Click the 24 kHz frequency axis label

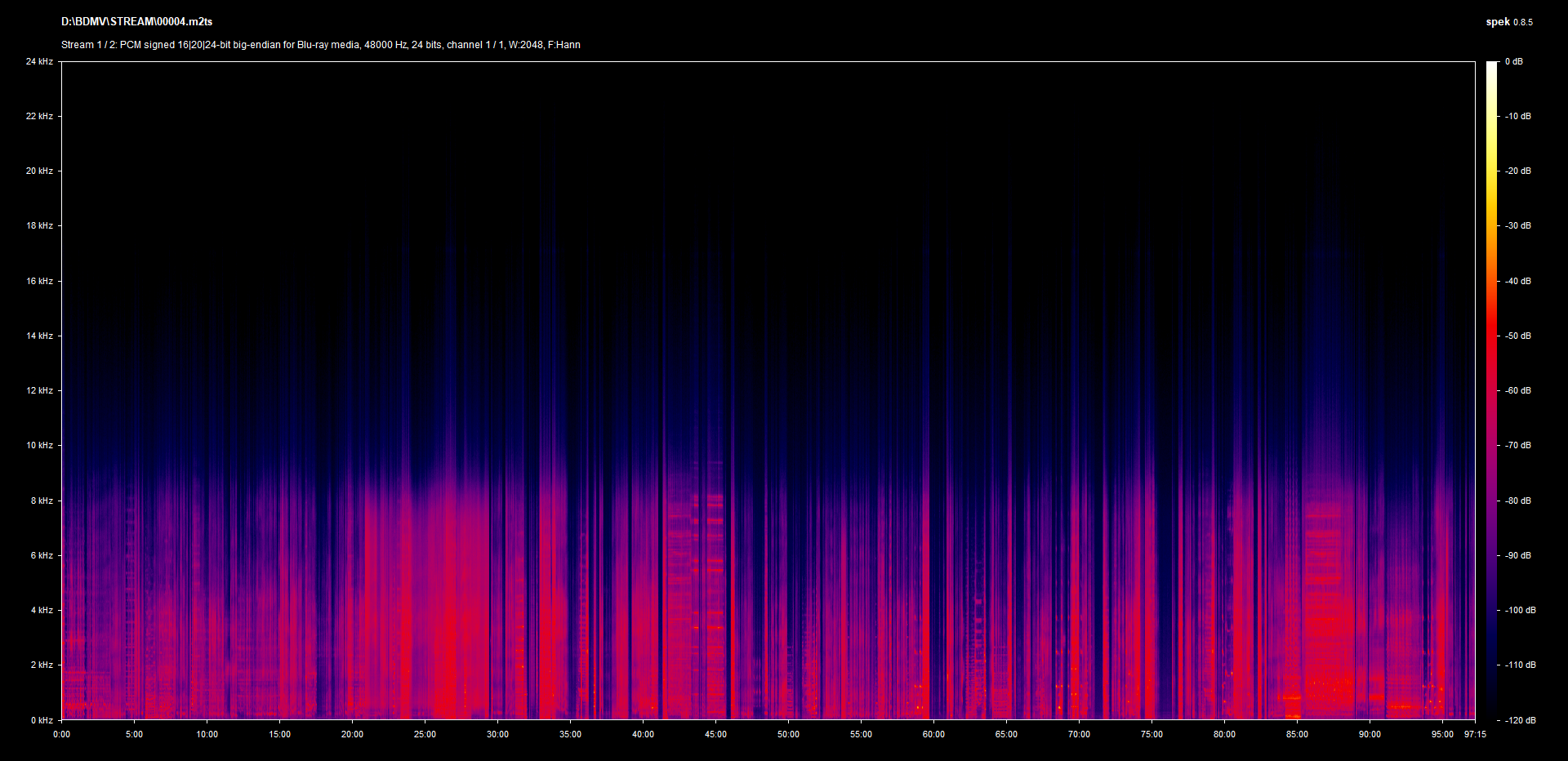click(x=39, y=62)
